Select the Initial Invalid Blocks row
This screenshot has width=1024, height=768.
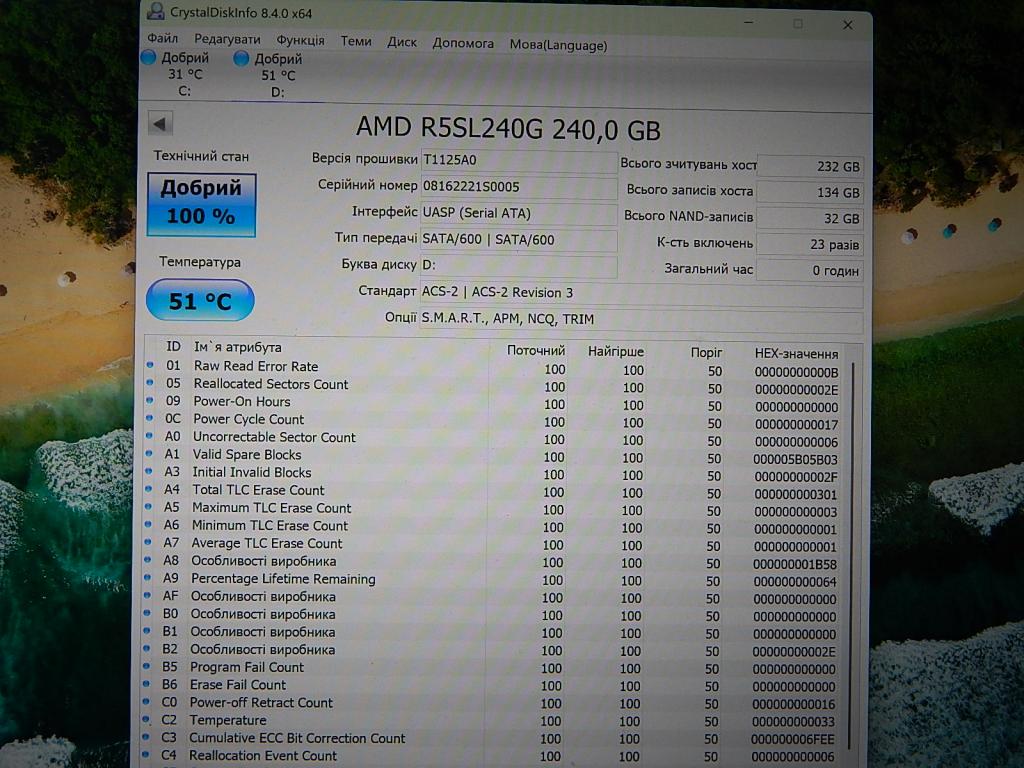(494, 474)
